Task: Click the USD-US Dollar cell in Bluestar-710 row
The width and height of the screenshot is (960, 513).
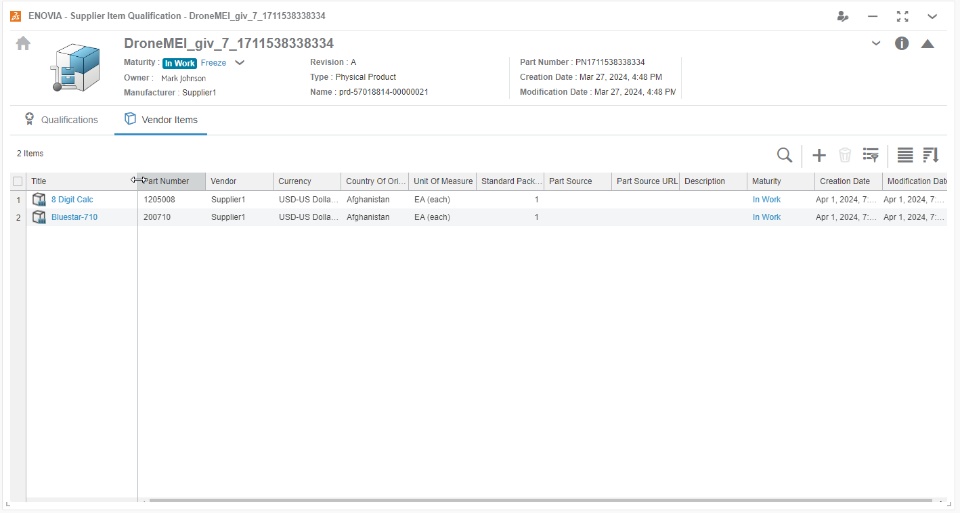Action: 307,217
